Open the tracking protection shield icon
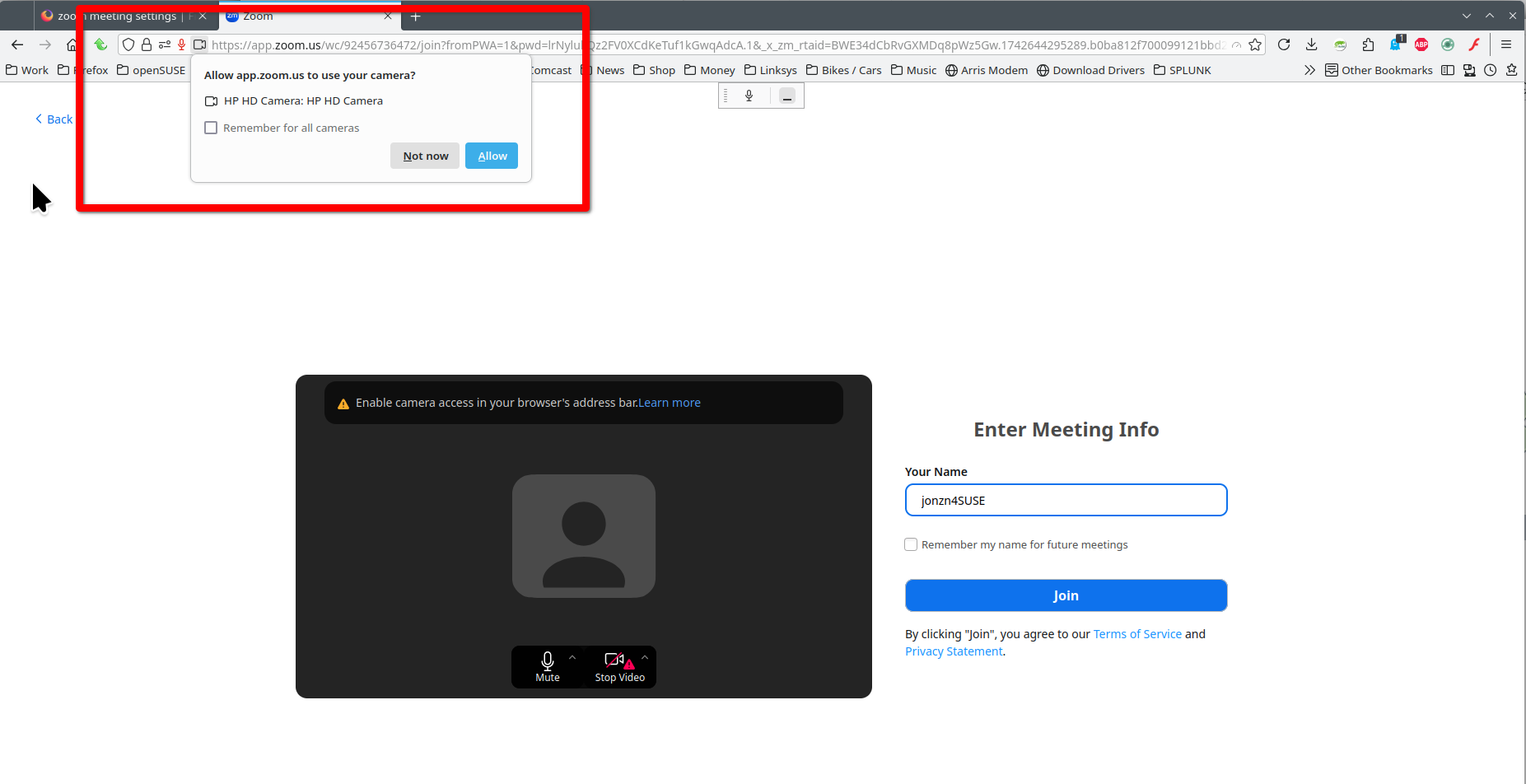Viewport: 1526px width, 784px height. tap(128, 44)
